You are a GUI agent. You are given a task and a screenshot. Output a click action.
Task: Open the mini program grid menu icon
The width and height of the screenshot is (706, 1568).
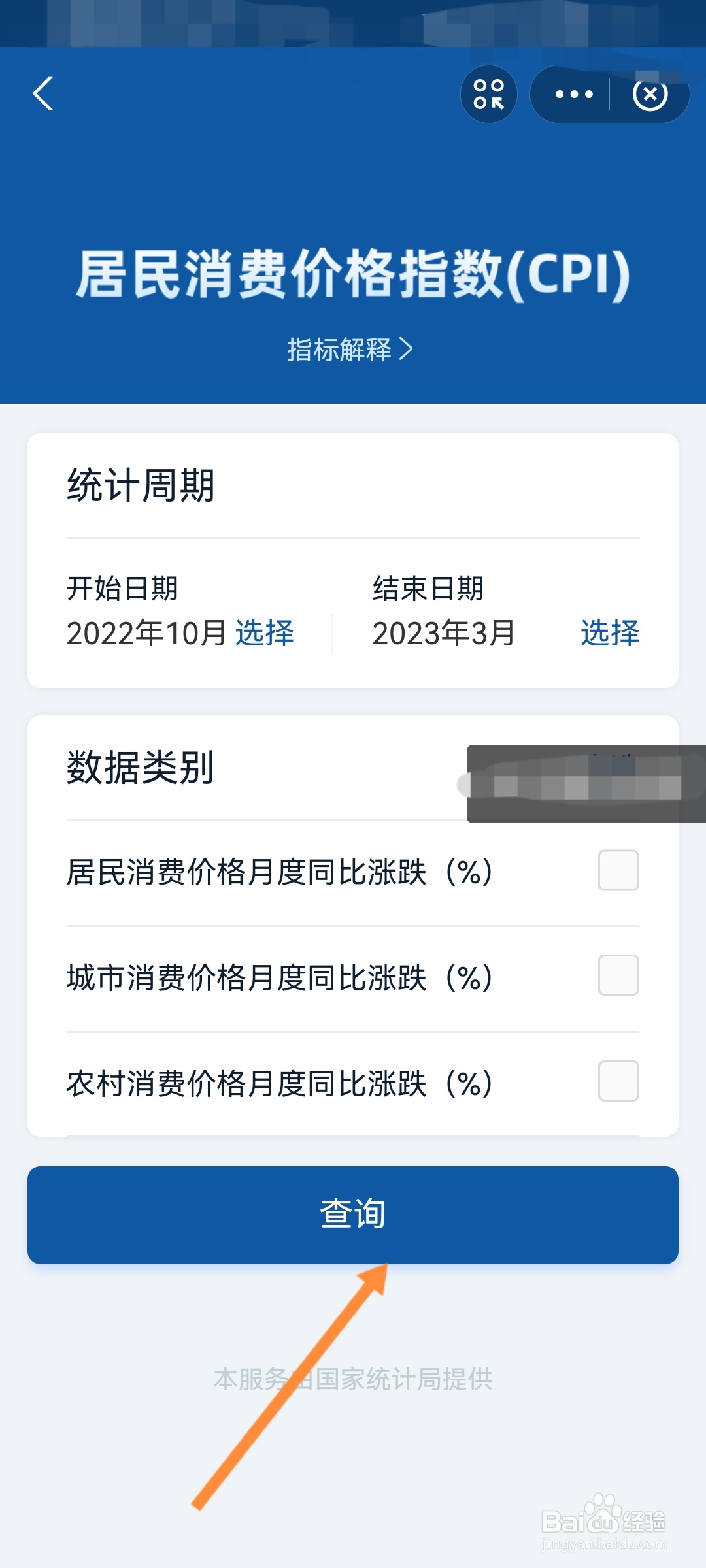pyautogui.click(x=489, y=94)
